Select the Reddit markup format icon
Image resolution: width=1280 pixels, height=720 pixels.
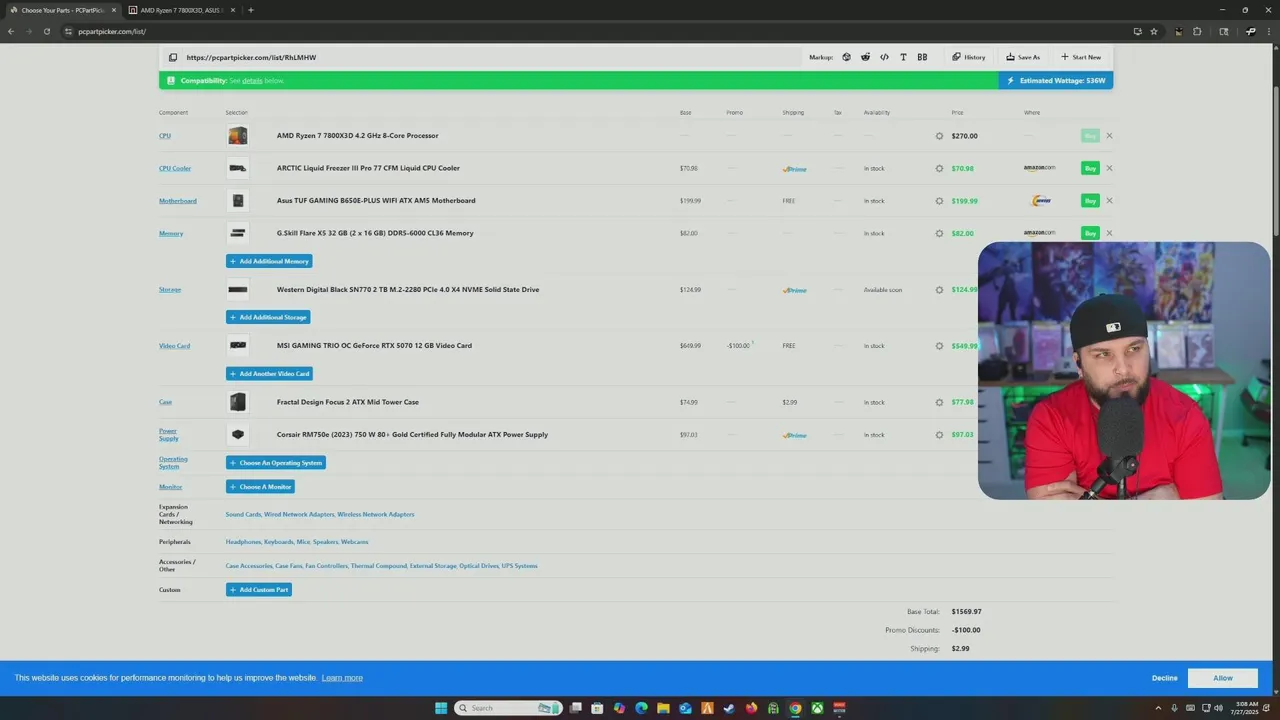click(865, 57)
